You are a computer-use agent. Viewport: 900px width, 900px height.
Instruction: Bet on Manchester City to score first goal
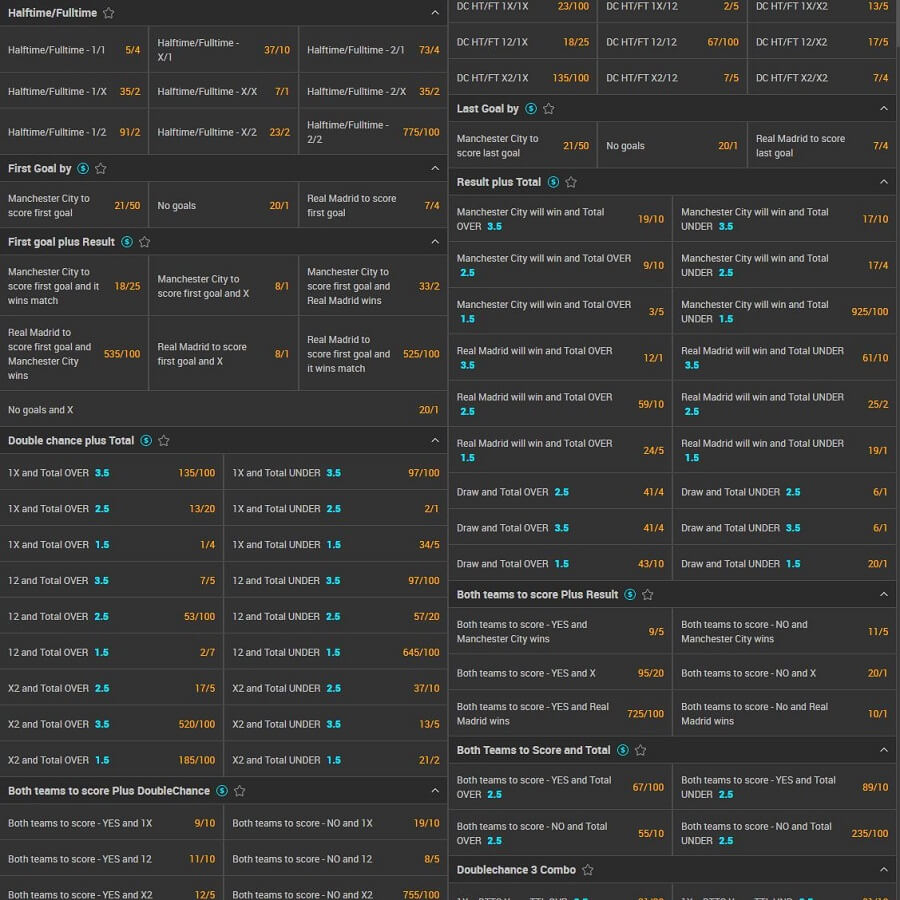pyautogui.click(x=74, y=205)
